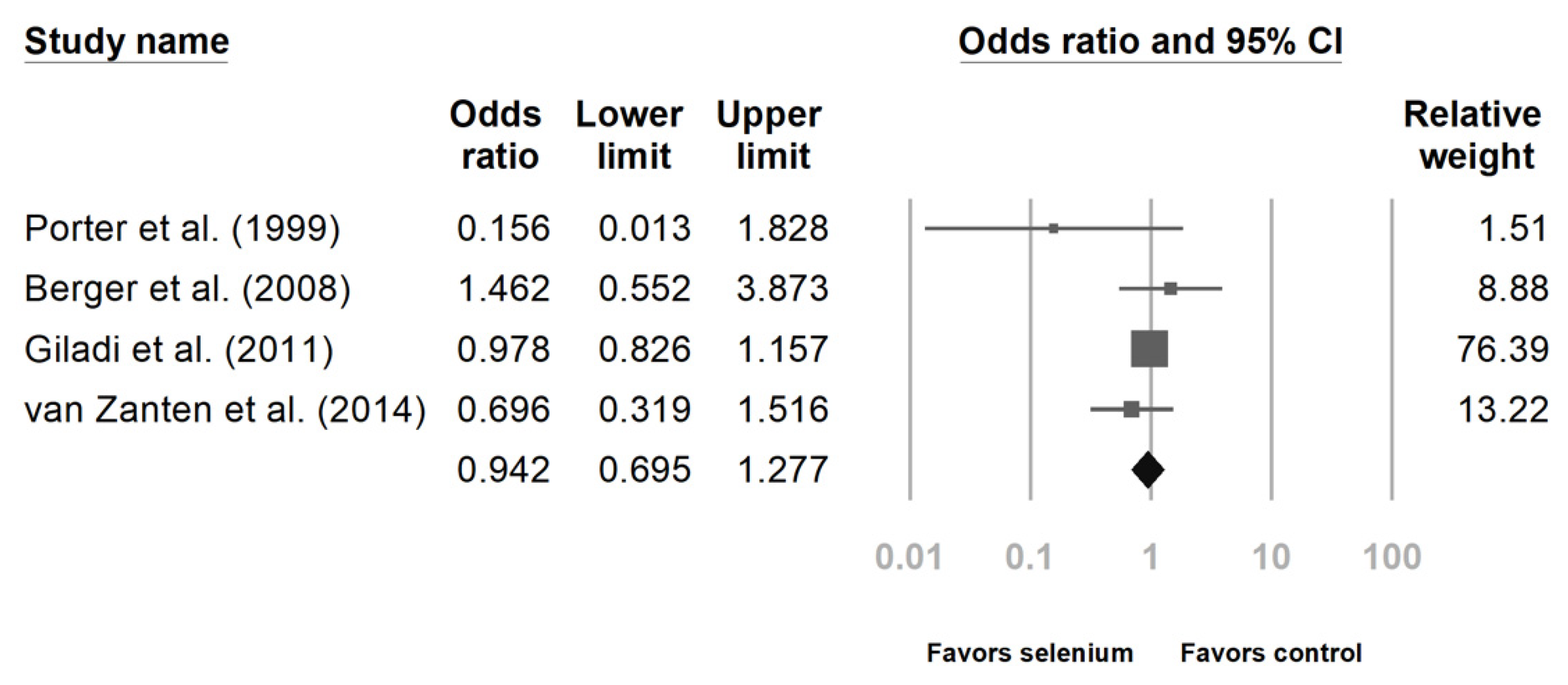The width and height of the screenshot is (1568, 685).
Task: Click the "Favors control" label
Action: (1271, 653)
